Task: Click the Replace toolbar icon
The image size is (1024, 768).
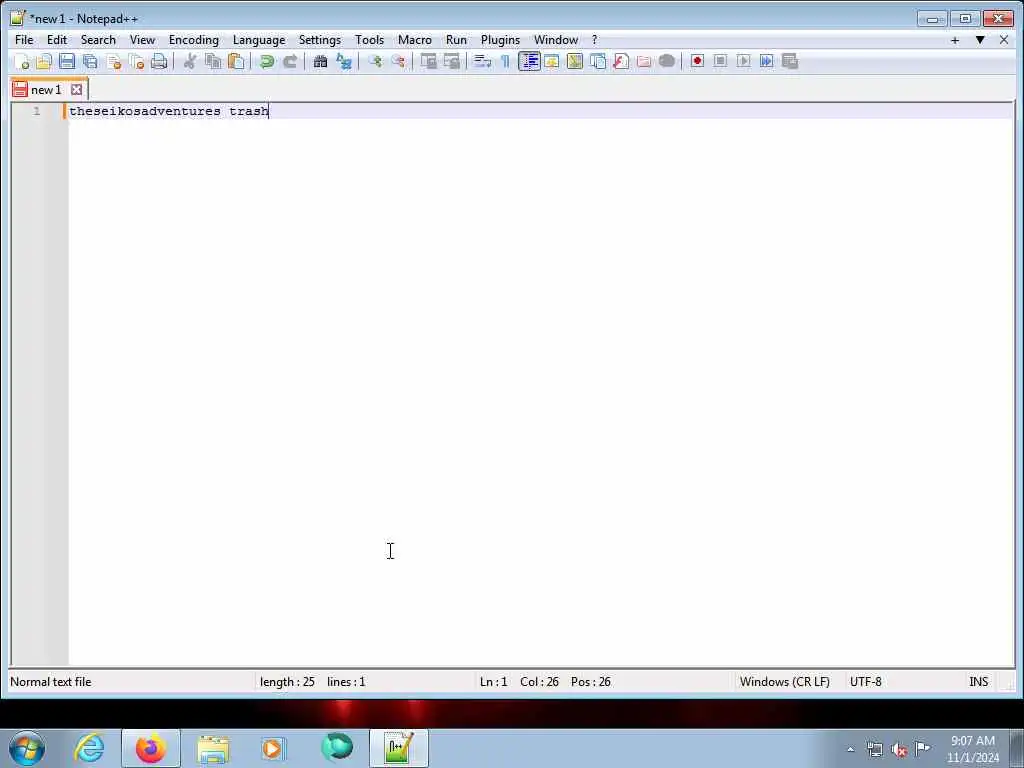Action: [344, 61]
